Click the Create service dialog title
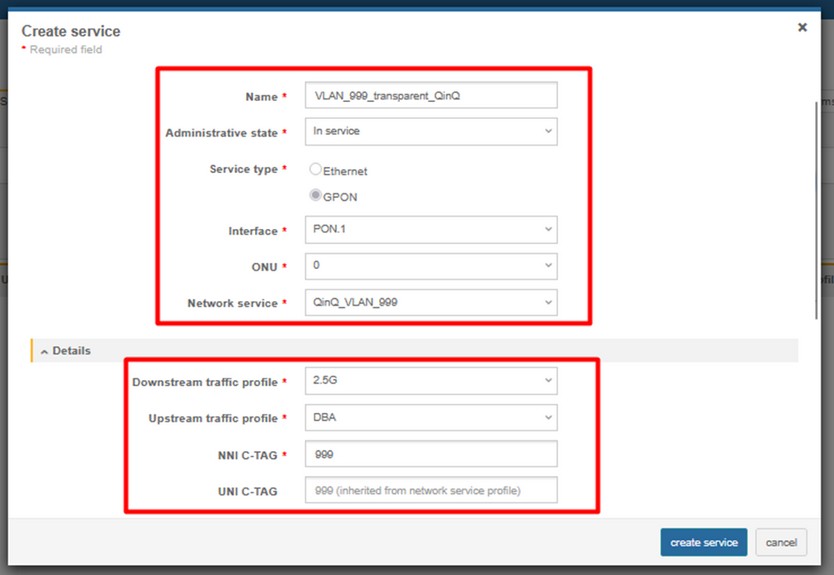 71,32
